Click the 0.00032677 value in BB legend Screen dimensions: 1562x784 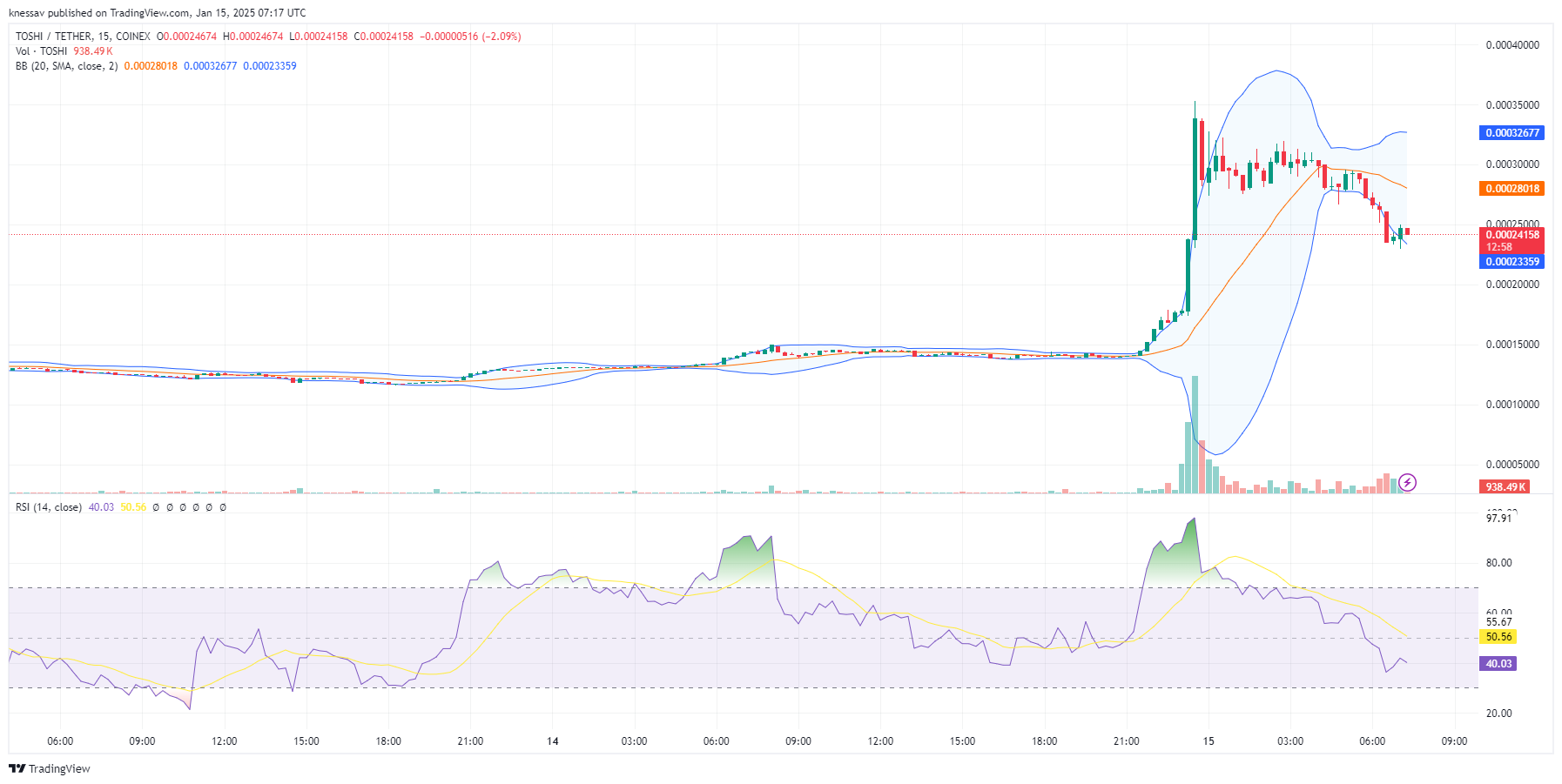click(x=210, y=66)
